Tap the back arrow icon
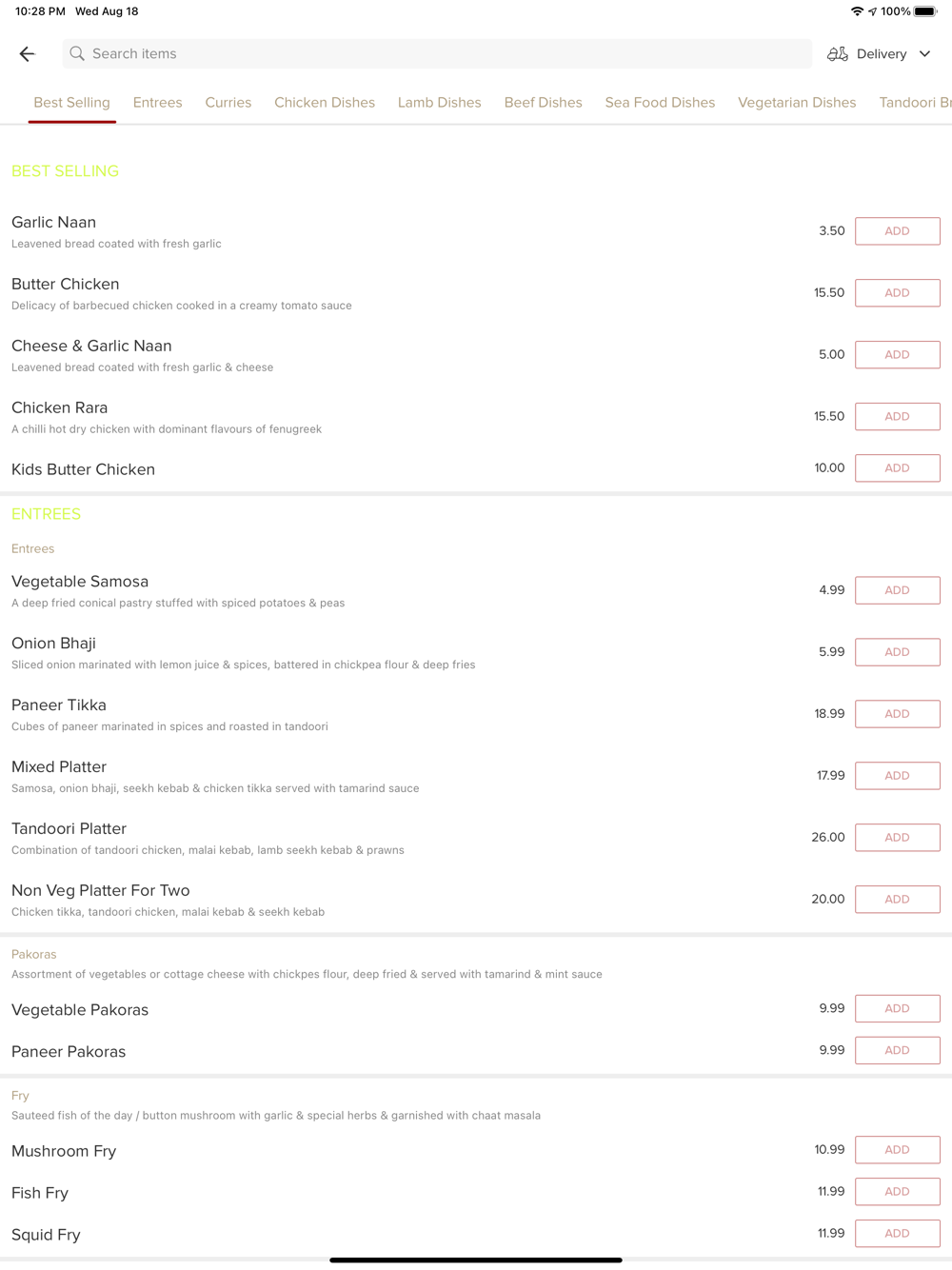This screenshot has height=1270, width=952. click(x=27, y=54)
